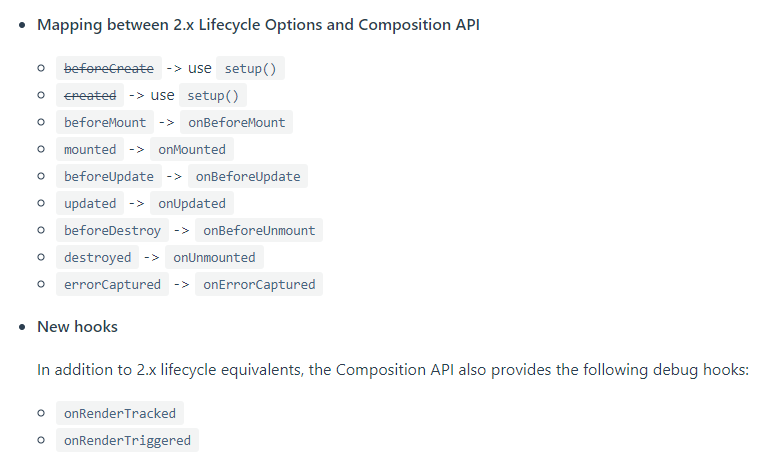Select the onErrorCaptured hook name
The width and height of the screenshot is (768, 468).
(259, 285)
